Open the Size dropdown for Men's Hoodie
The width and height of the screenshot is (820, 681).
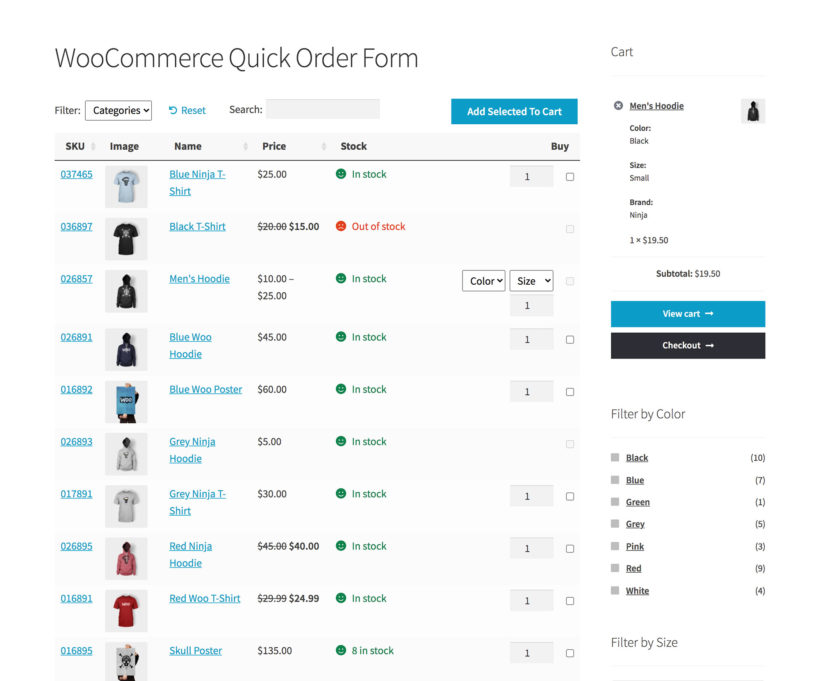tap(531, 281)
